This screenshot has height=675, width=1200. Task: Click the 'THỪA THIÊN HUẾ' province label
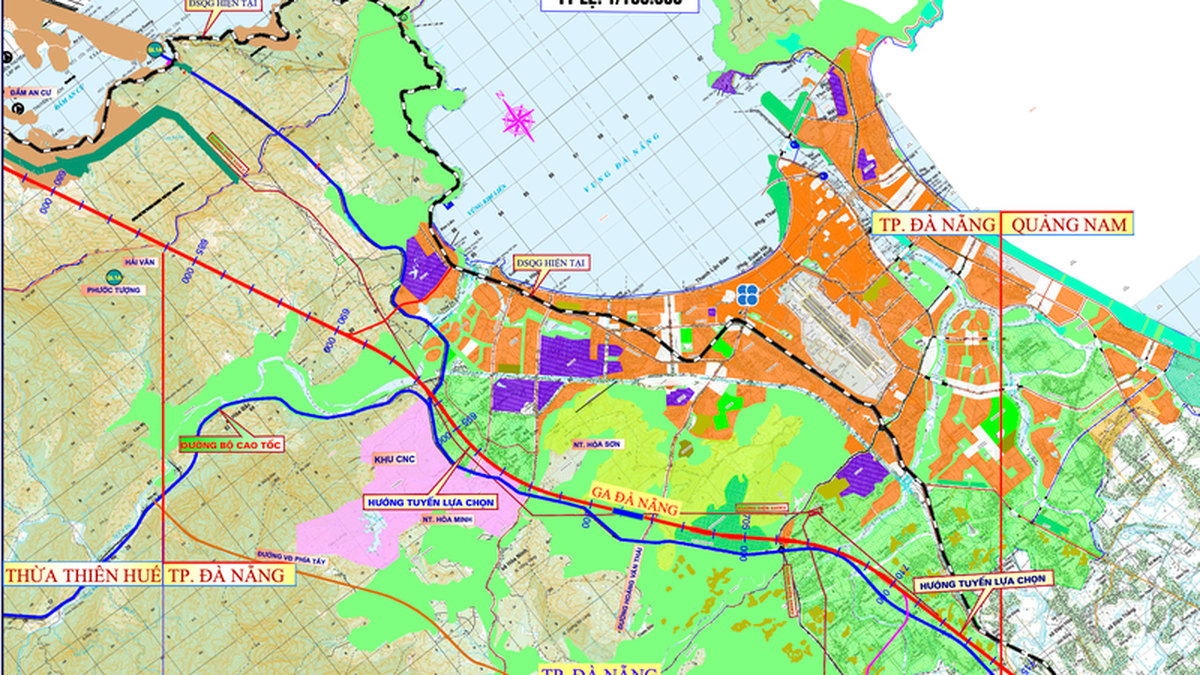81,575
